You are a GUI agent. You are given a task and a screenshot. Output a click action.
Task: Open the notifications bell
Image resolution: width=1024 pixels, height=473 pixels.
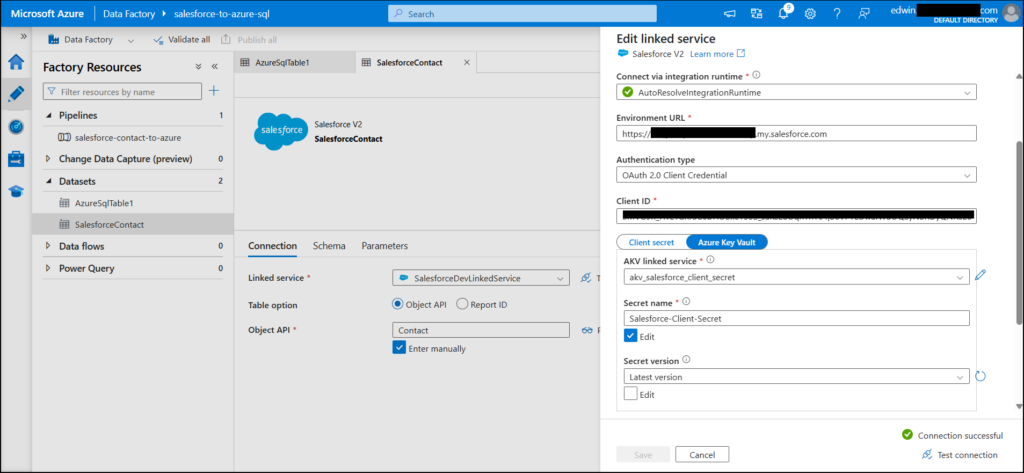784,13
